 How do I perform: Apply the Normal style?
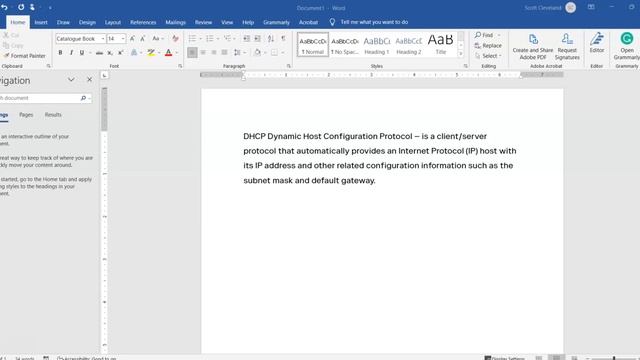tap(313, 44)
